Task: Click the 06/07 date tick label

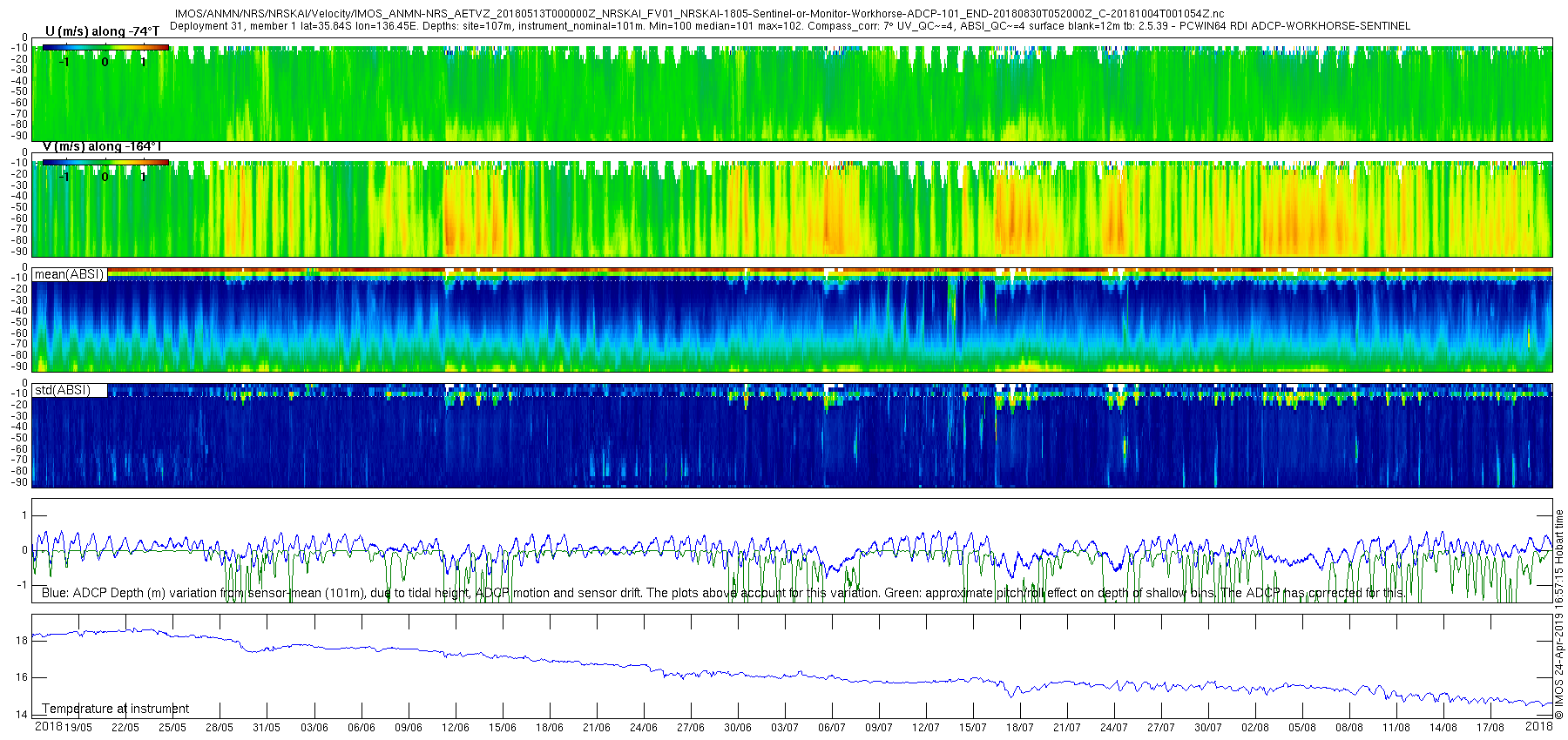Action: click(832, 727)
